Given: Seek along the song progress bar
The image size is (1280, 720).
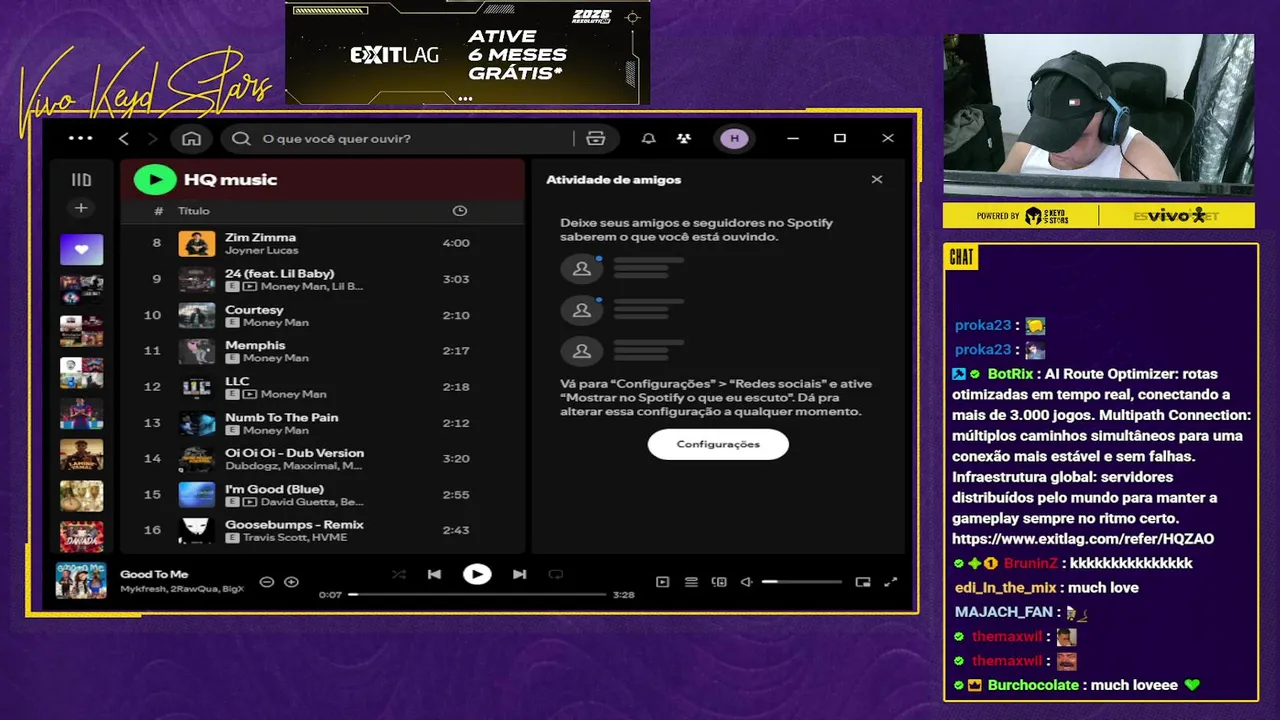Looking at the screenshot, I should tap(477, 594).
